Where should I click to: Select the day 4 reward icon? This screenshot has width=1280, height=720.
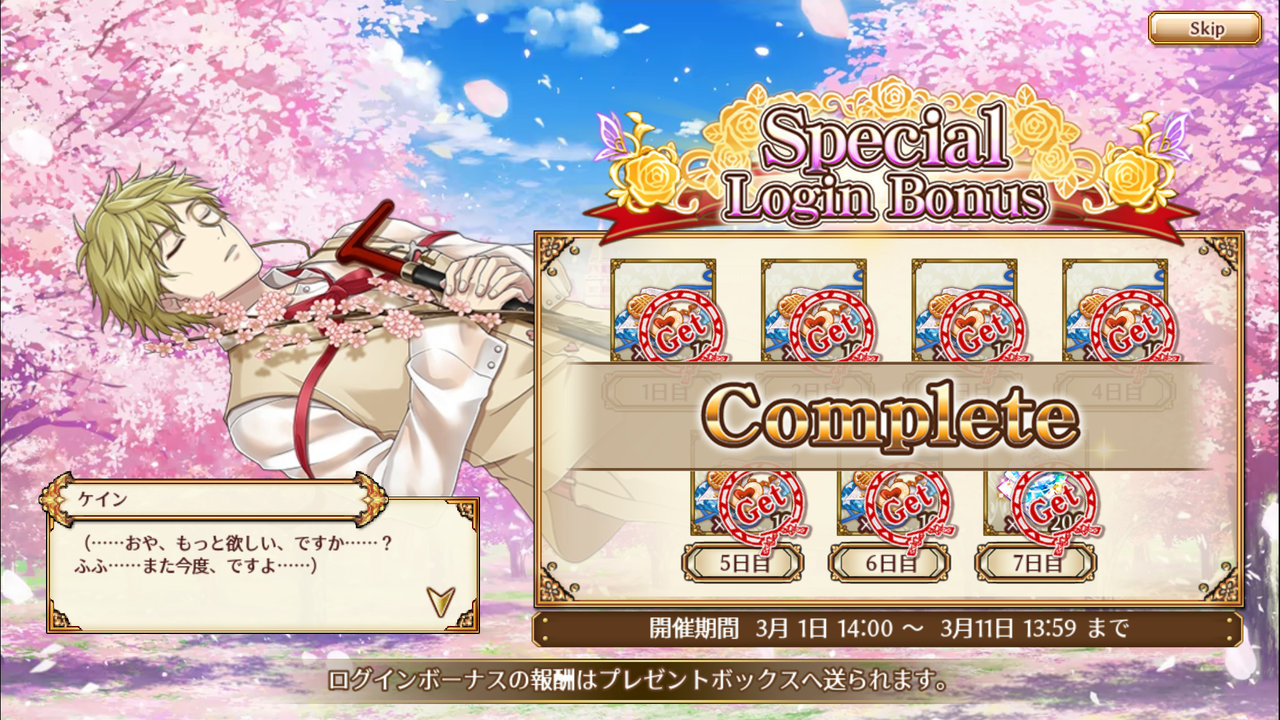click(1114, 311)
